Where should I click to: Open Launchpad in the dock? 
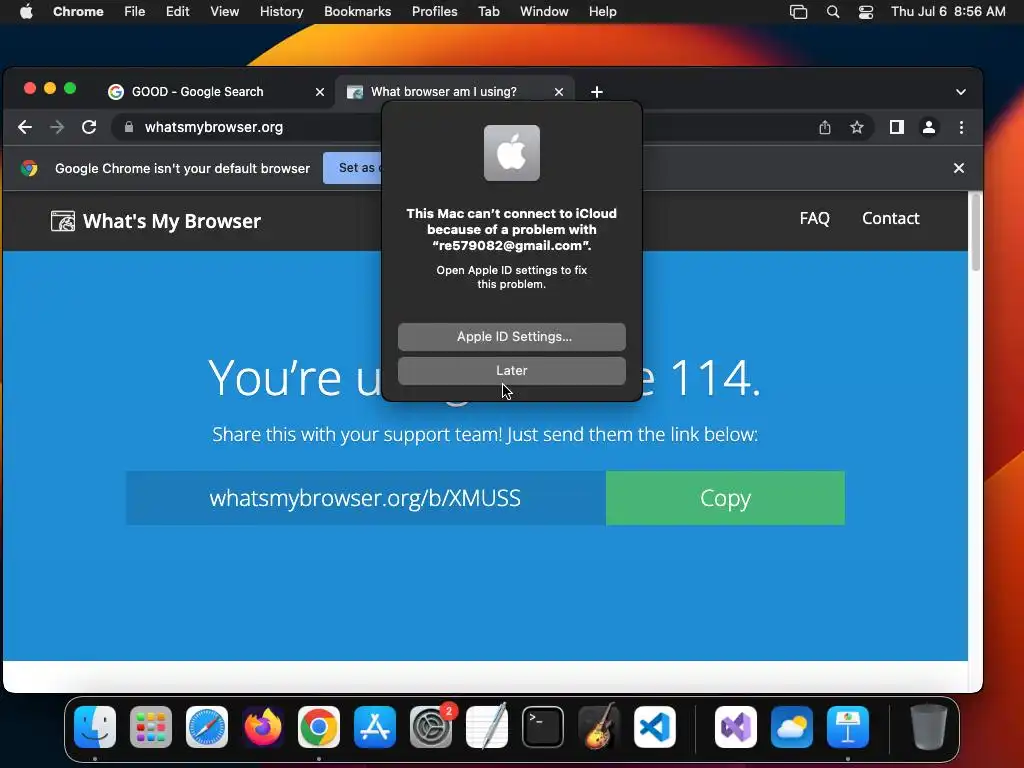(x=151, y=727)
